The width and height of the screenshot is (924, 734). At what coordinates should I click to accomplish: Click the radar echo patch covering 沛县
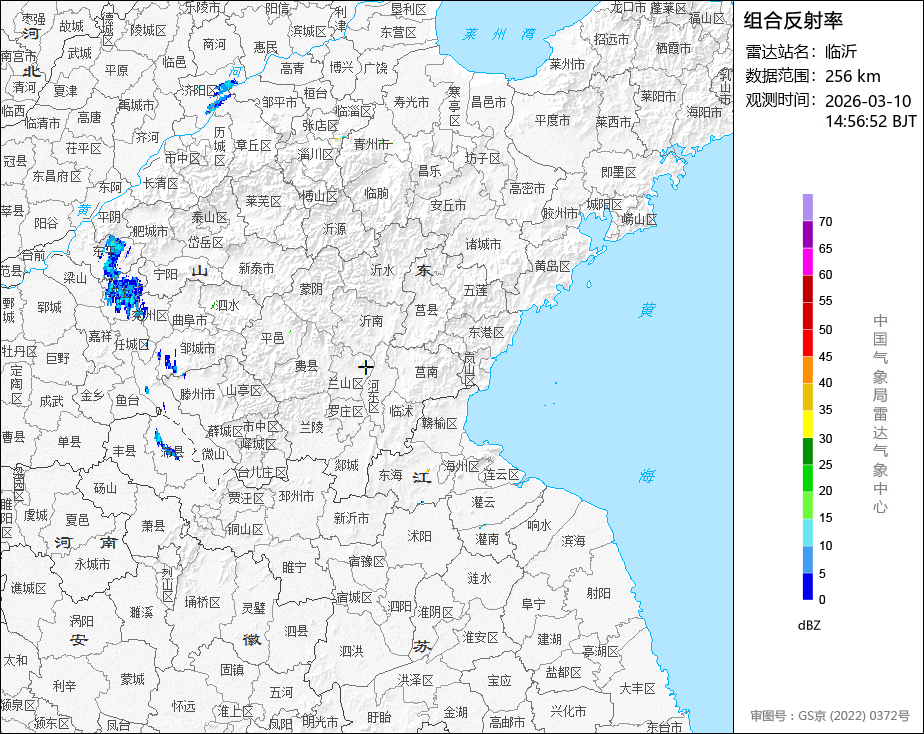click(167, 447)
